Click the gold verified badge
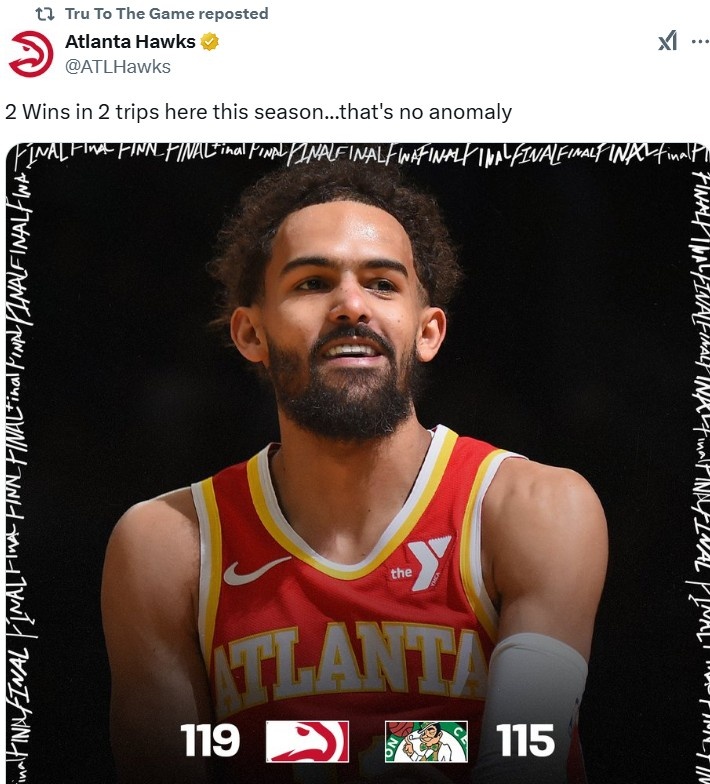Image resolution: width=710 pixels, height=784 pixels. [x=210, y=42]
